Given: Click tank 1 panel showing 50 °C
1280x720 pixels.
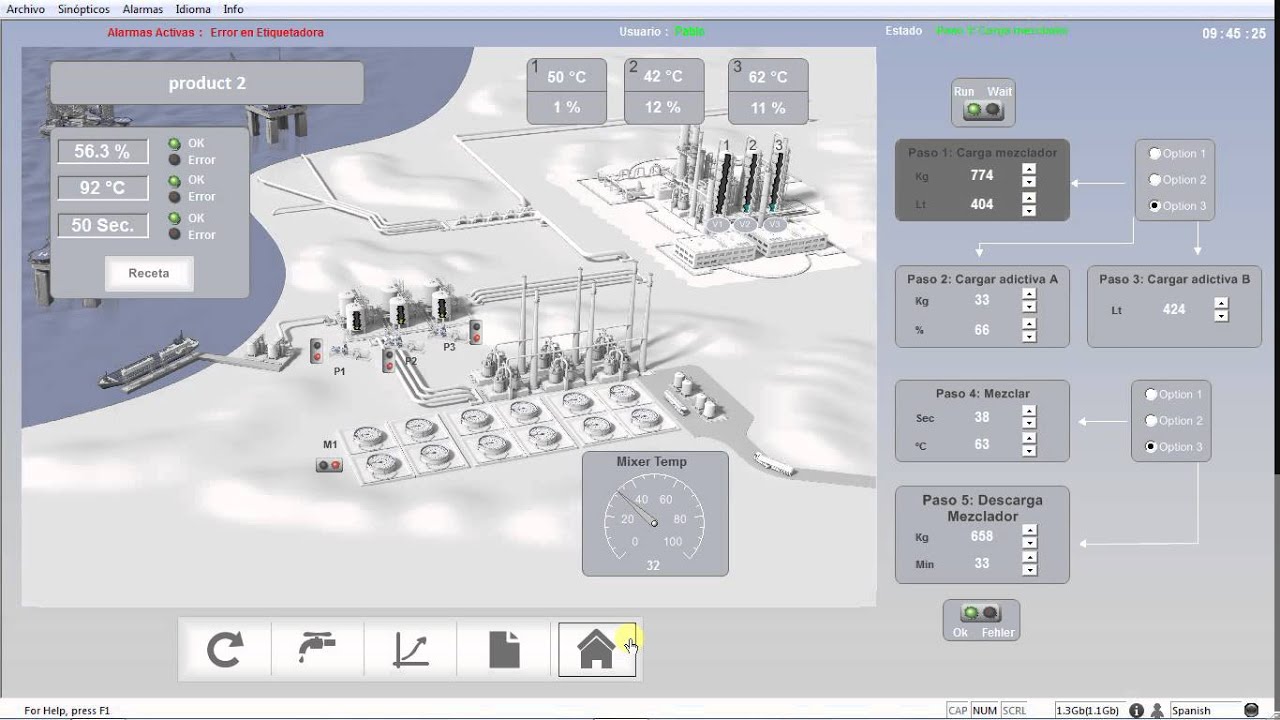Looking at the screenshot, I should tap(567, 91).
